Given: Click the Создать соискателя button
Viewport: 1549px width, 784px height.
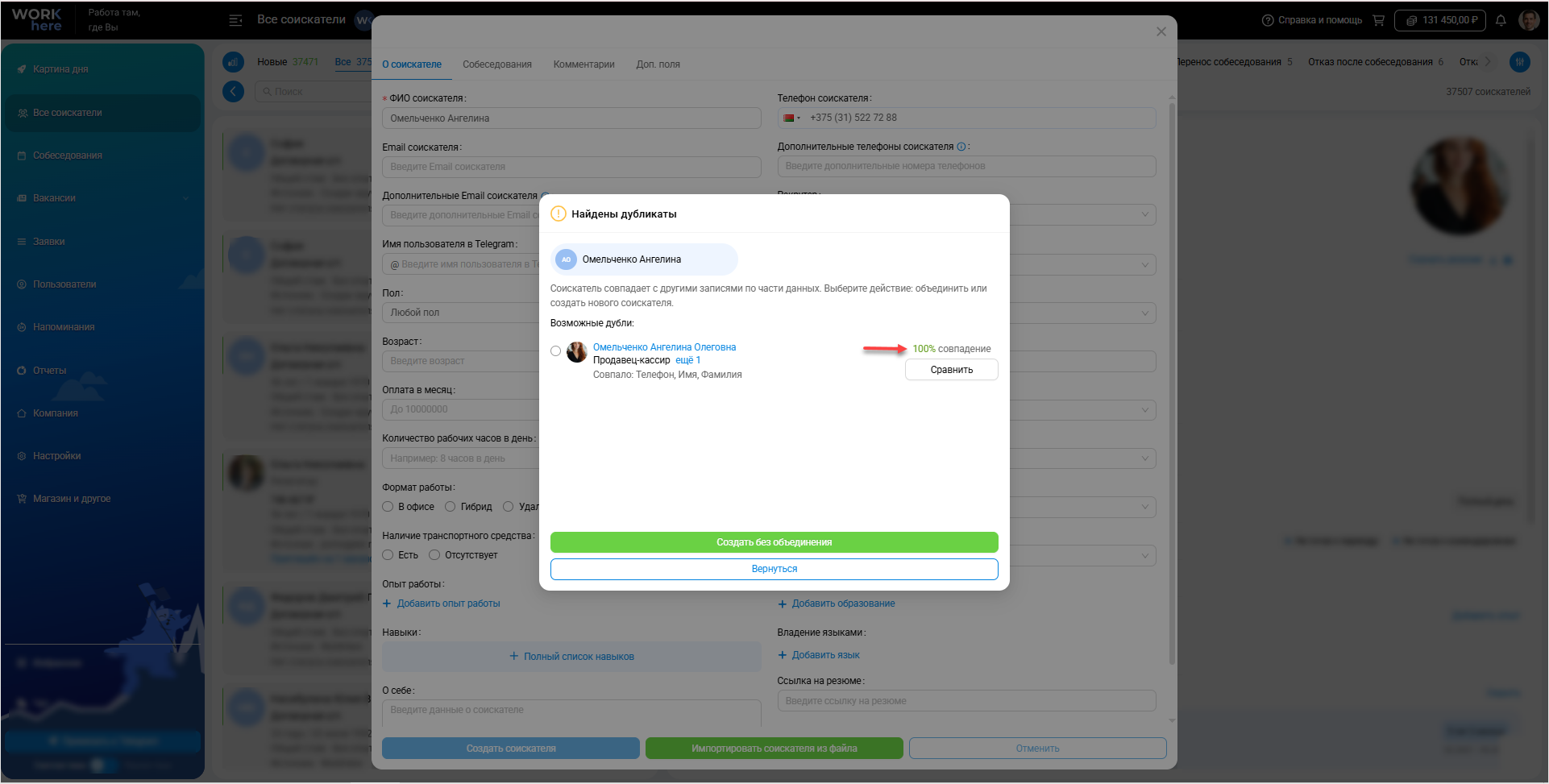Looking at the screenshot, I should pyautogui.click(x=511, y=749).
